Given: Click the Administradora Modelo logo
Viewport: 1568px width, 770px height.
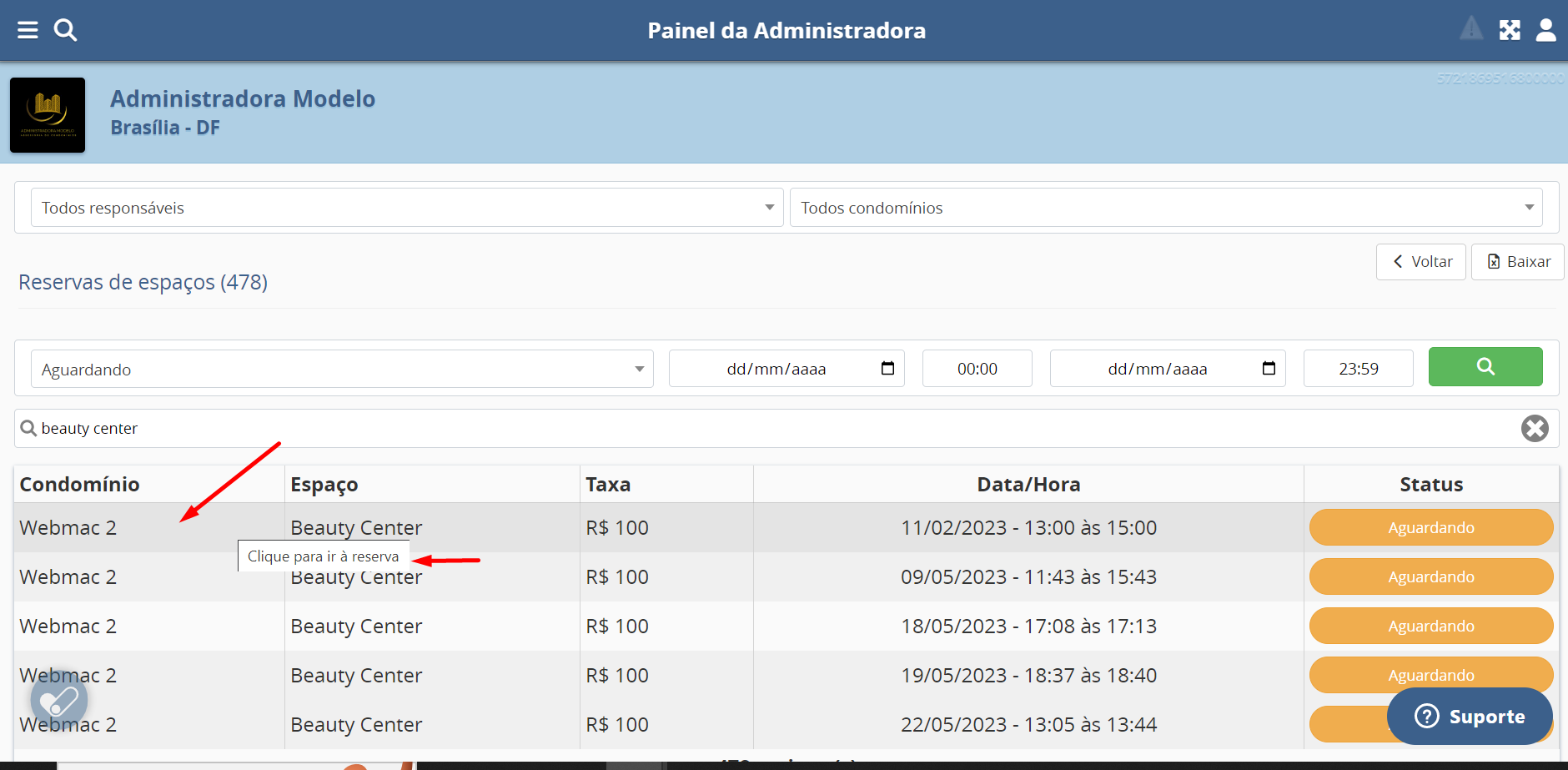Looking at the screenshot, I should 48,115.
